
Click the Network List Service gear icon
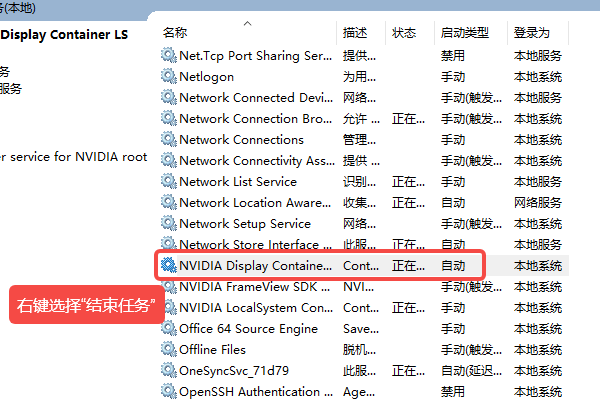pyautogui.click(x=168, y=181)
